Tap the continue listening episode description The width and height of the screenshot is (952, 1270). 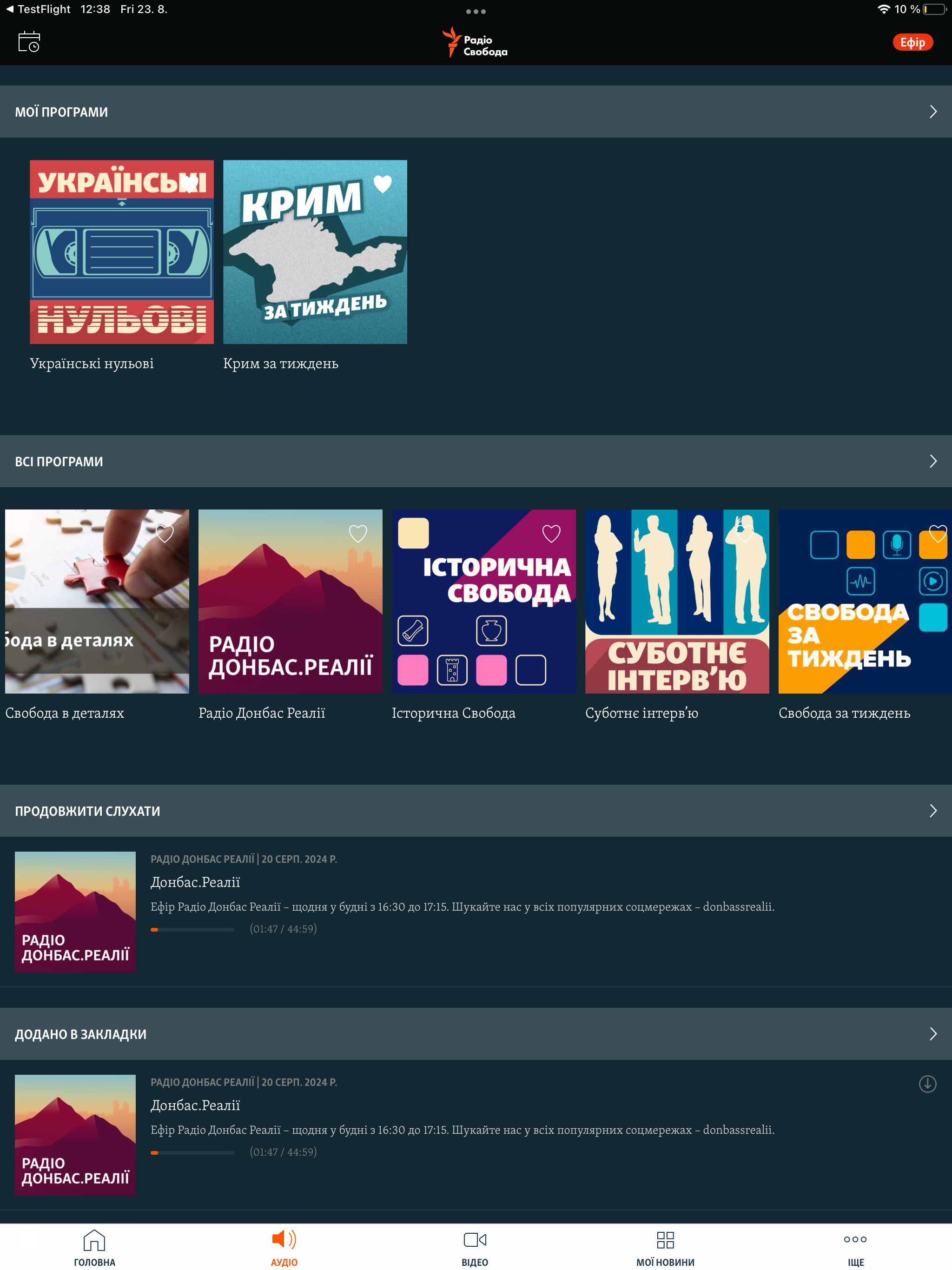463,907
